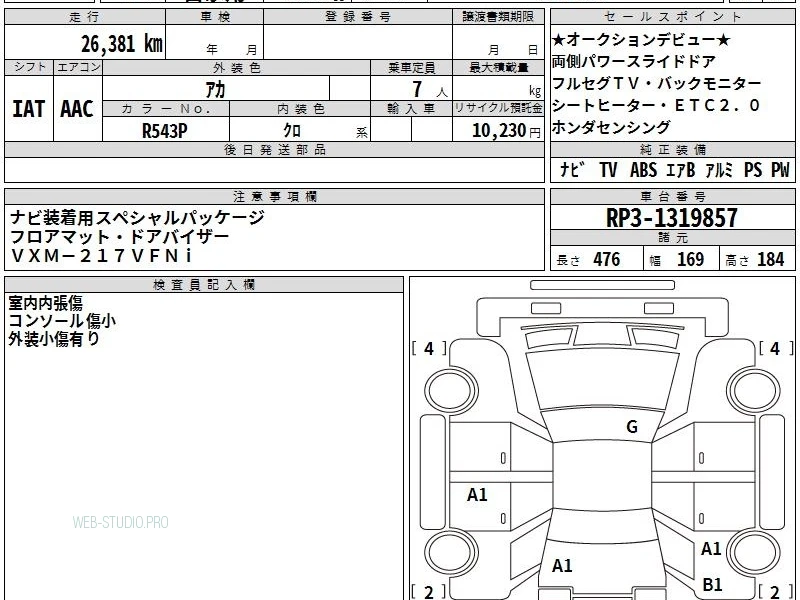Screen dimensions: 800x600
Task: Click the length value 476
Action: 607,260
